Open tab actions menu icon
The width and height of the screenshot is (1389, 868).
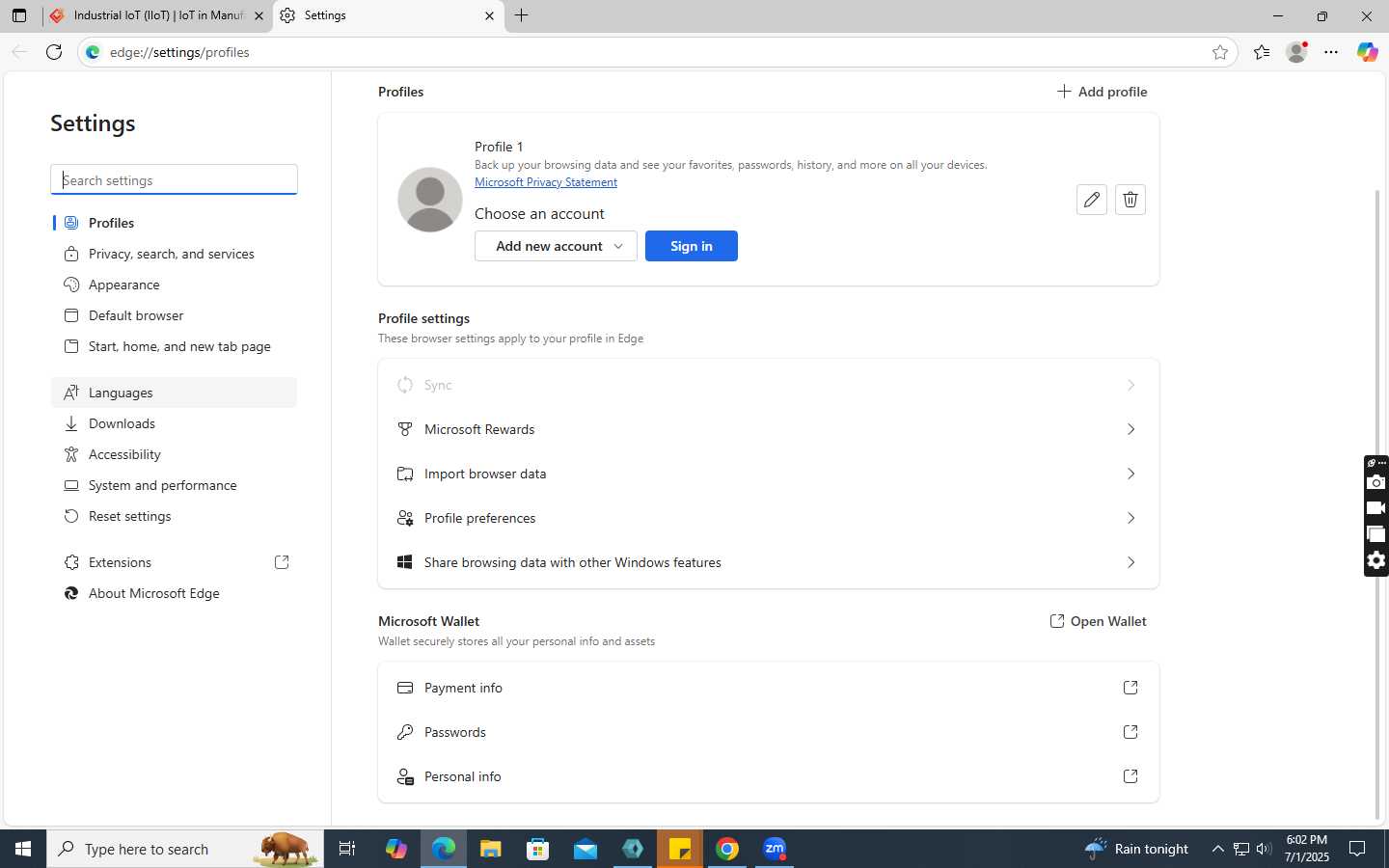click(x=19, y=15)
